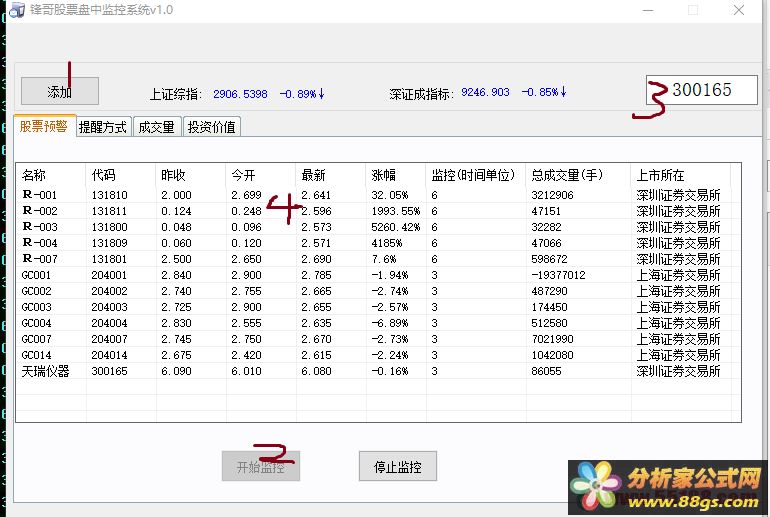
Task: Select the GC001 row name
Action: [36, 275]
